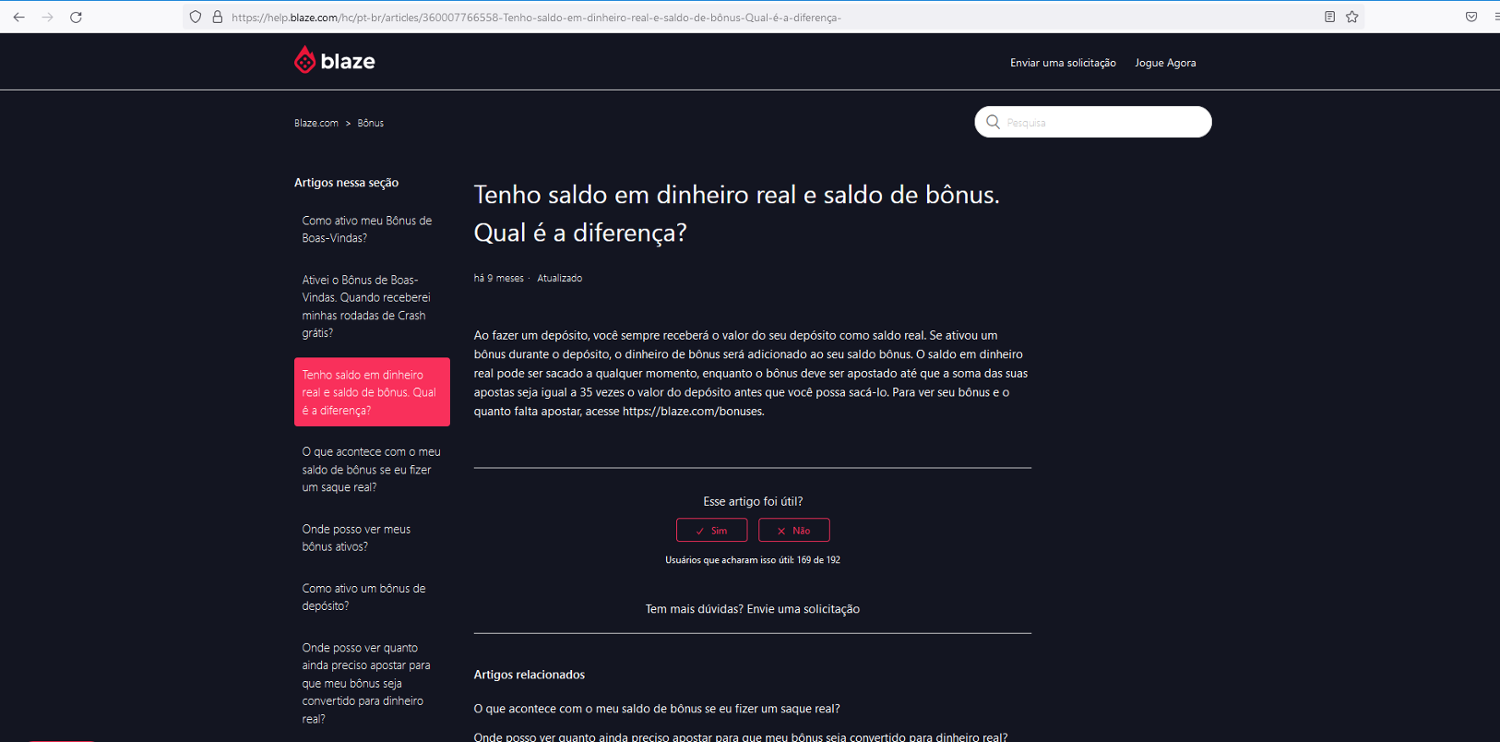This screenshot has height=742, width=1500.
Task: Click 'Envie uma solicitação' link below votes
Action: click(x=802, y=609)
